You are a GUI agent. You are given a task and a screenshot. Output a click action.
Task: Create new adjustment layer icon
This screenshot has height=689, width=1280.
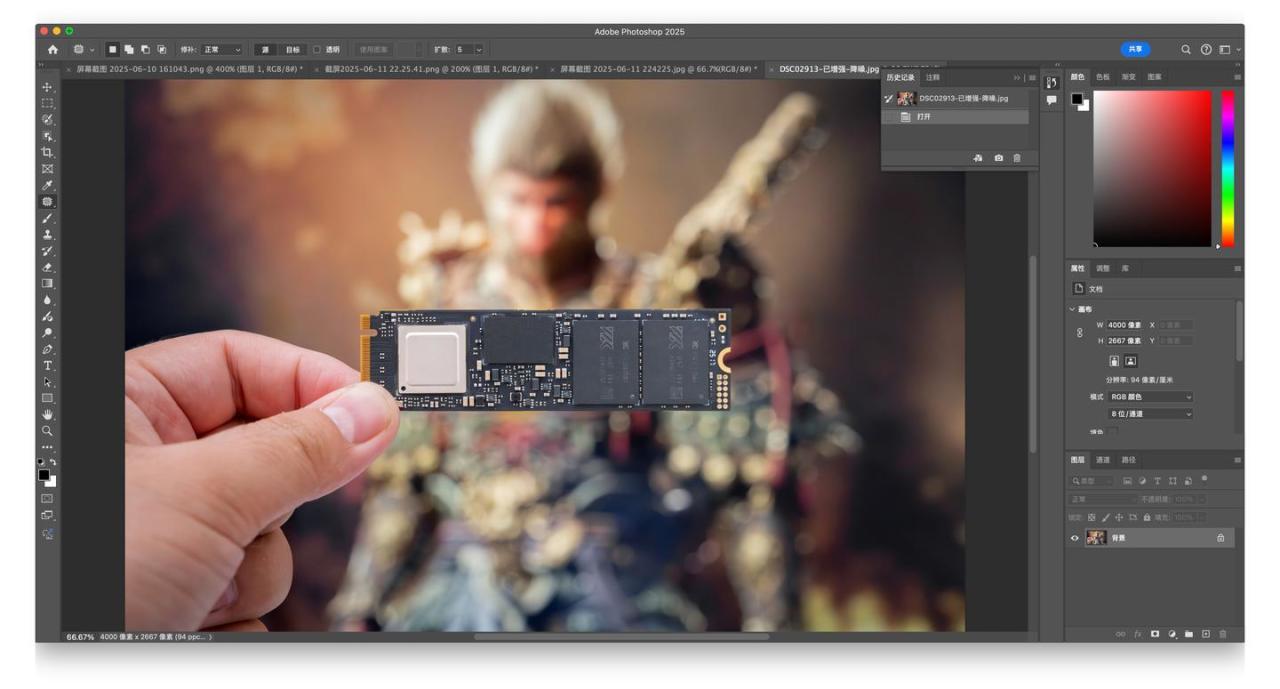1172,634
